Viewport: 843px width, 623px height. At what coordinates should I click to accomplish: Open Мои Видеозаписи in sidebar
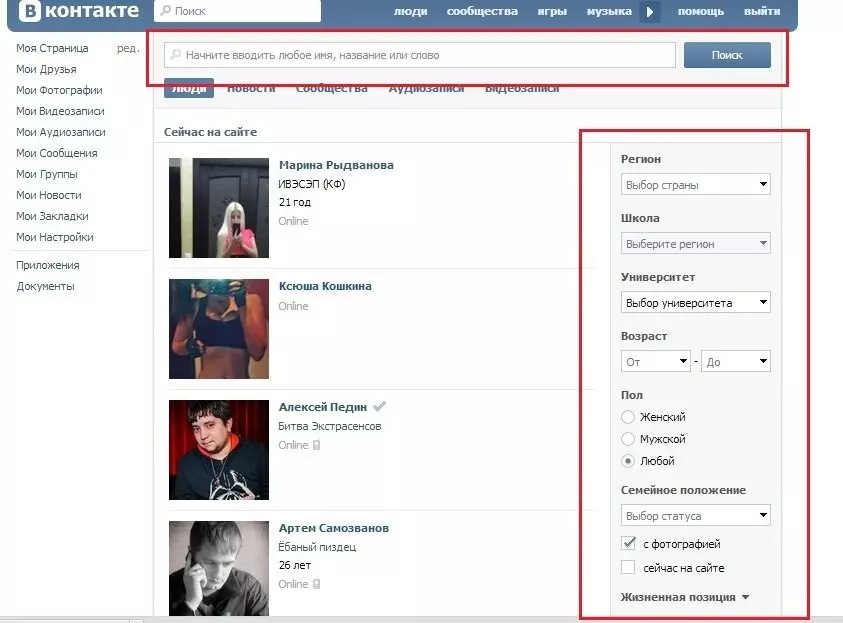(60, 111)
